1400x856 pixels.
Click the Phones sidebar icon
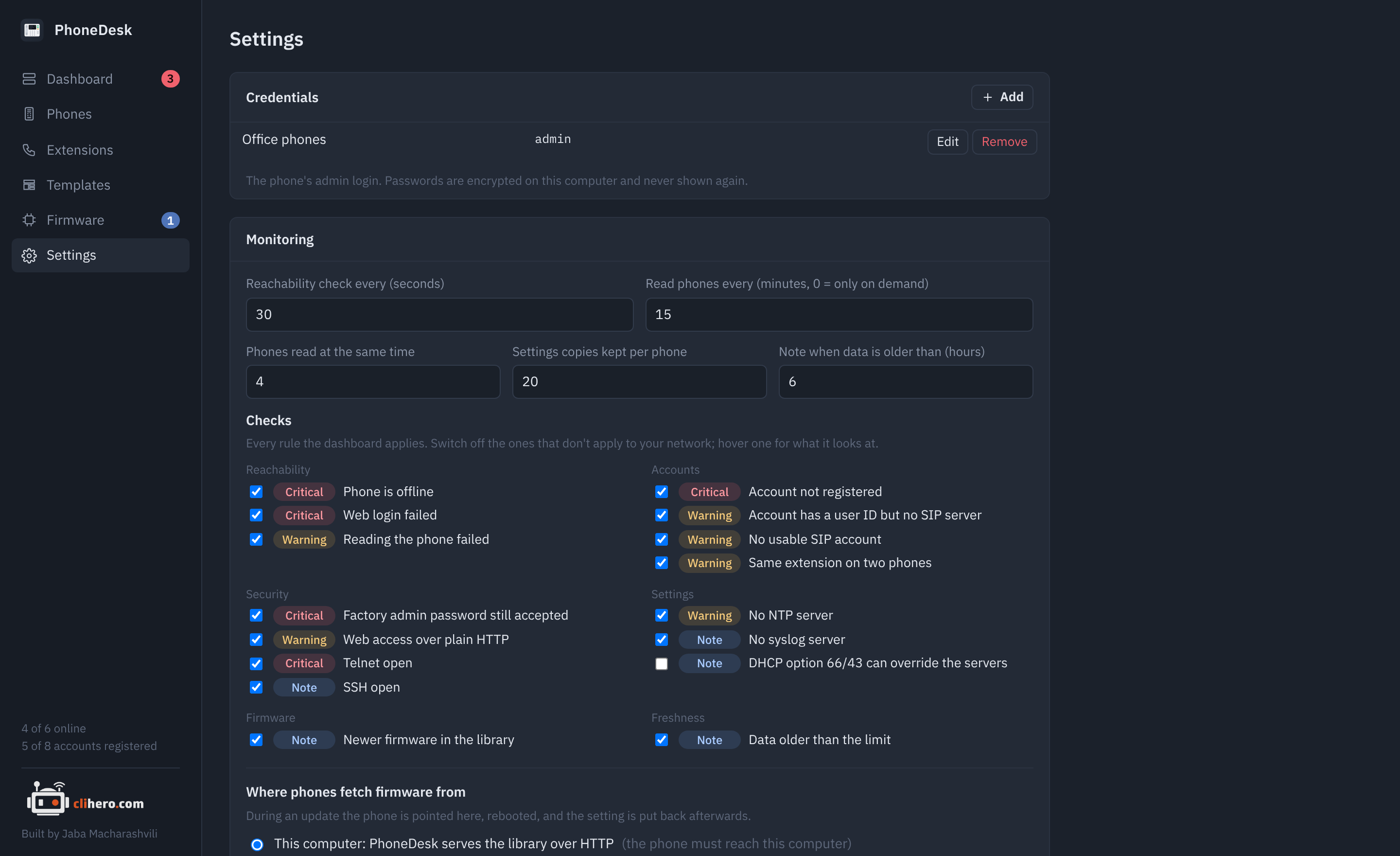(29, 114)
